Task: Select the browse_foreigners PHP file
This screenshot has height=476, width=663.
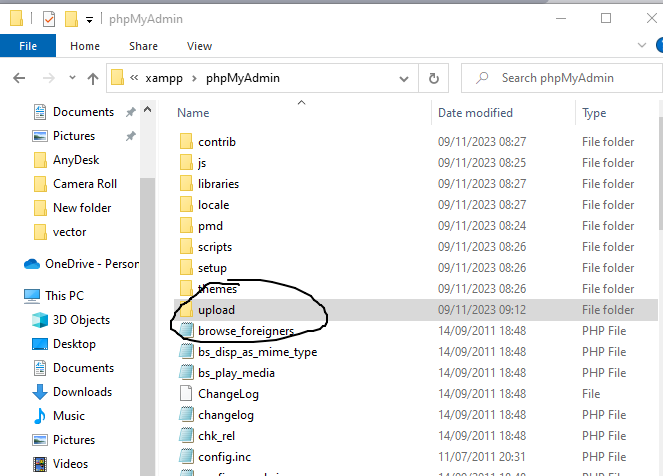Action: (x=246, y=331)
